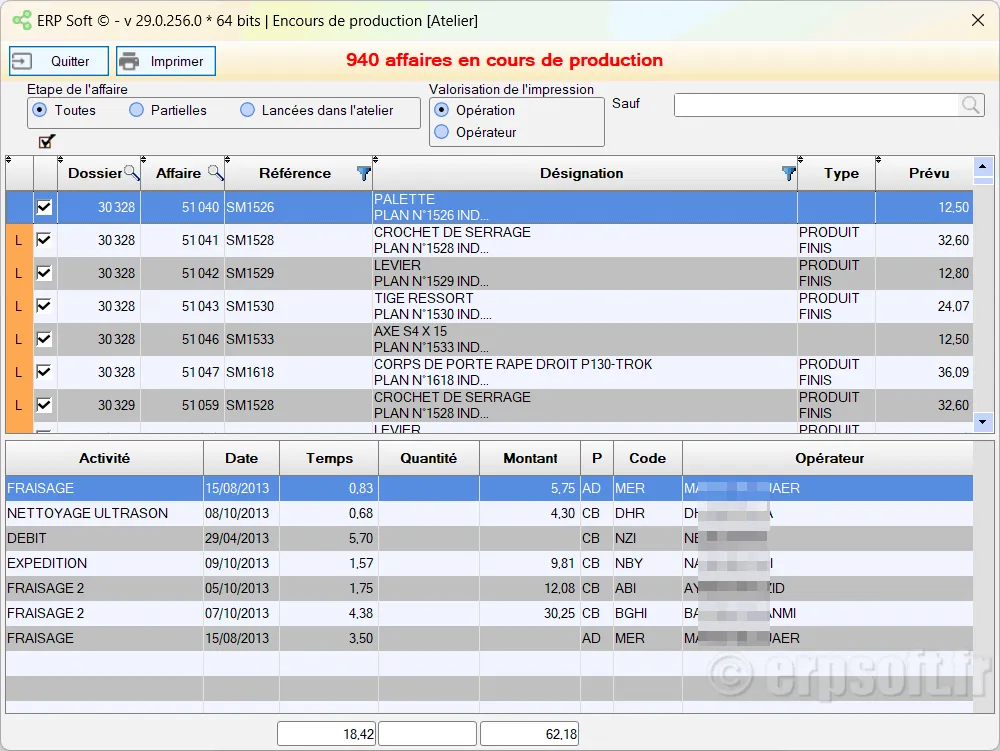Click the Activité column header

tap(104, 458)
